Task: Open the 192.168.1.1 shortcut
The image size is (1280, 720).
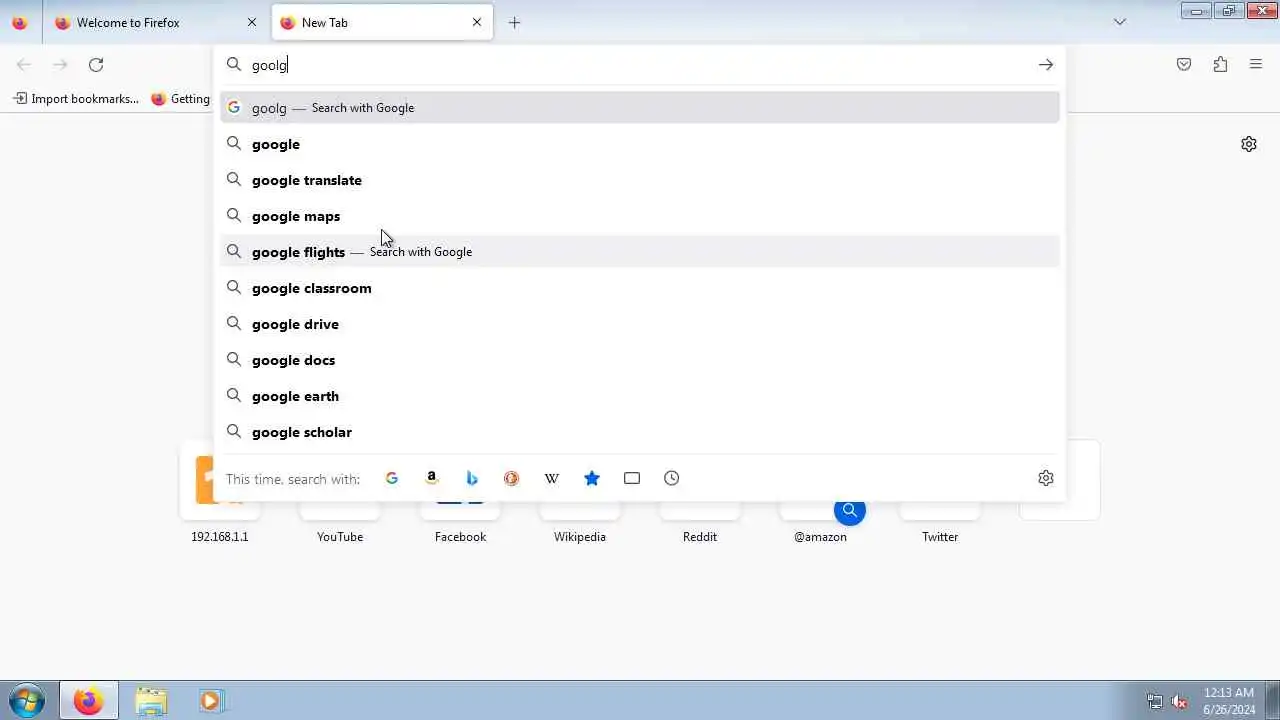Action: pos(220,512)
